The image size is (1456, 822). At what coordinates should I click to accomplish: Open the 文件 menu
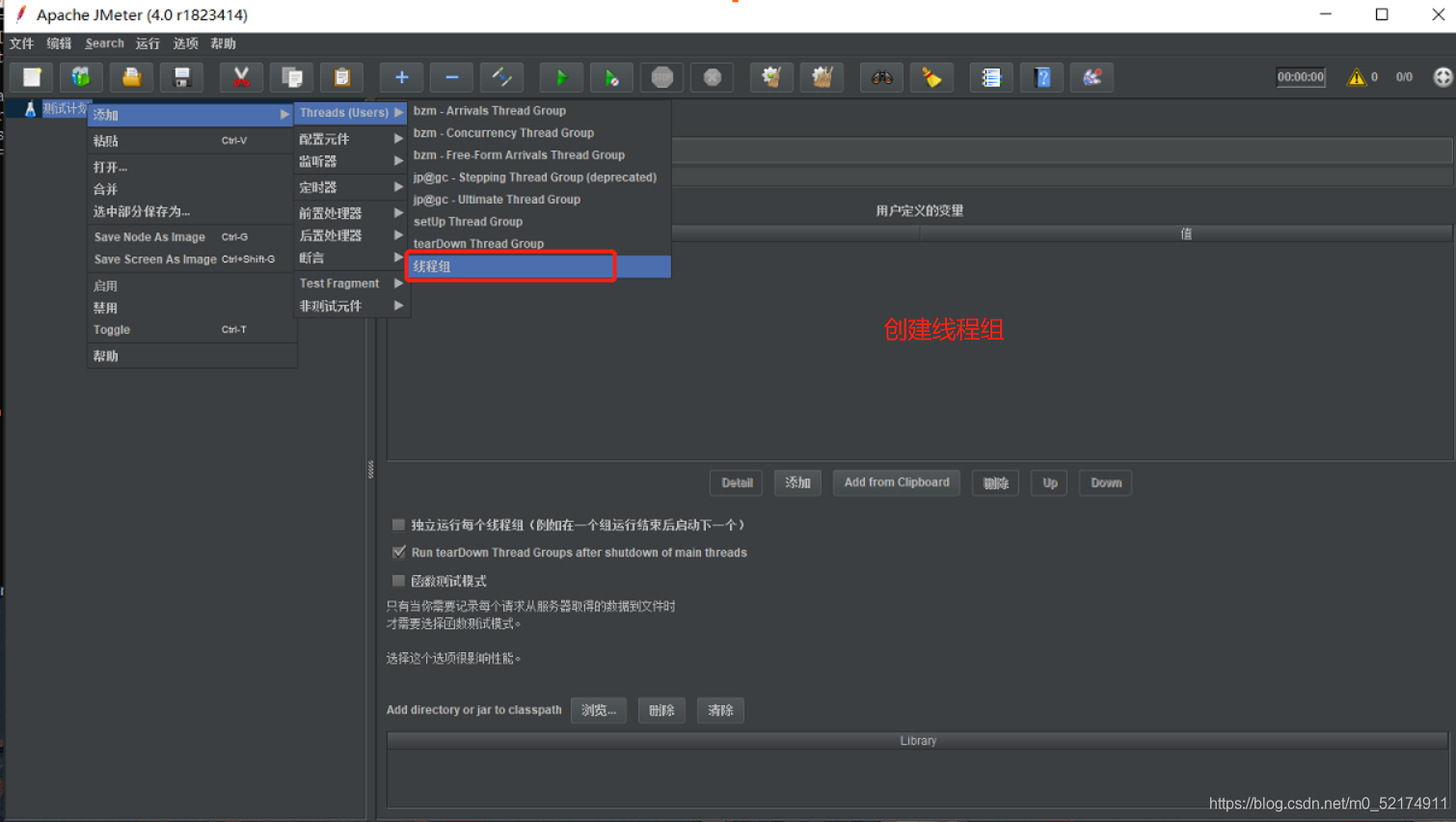point(21,43)
